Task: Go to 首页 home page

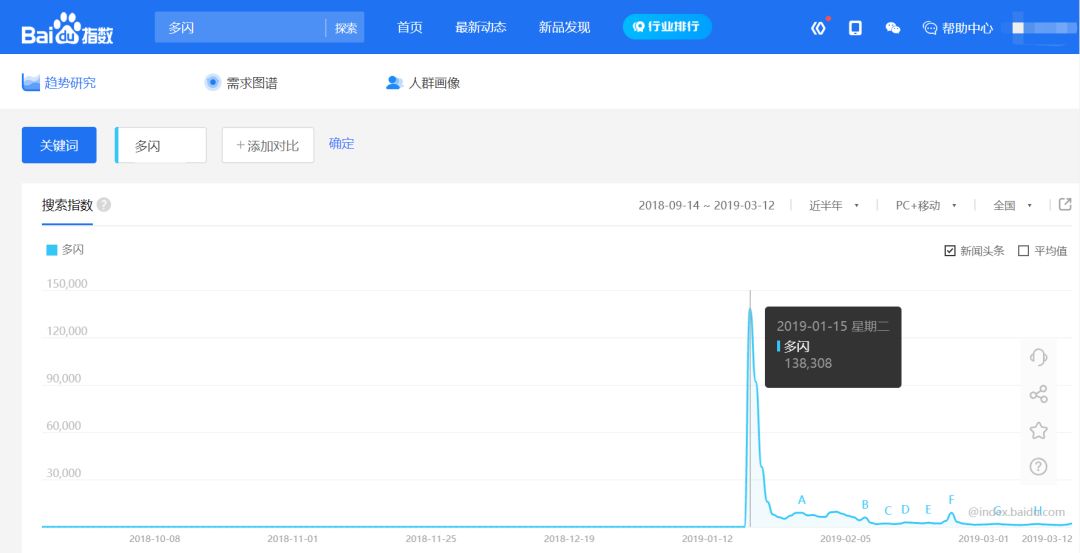Action: coord(410,28)
